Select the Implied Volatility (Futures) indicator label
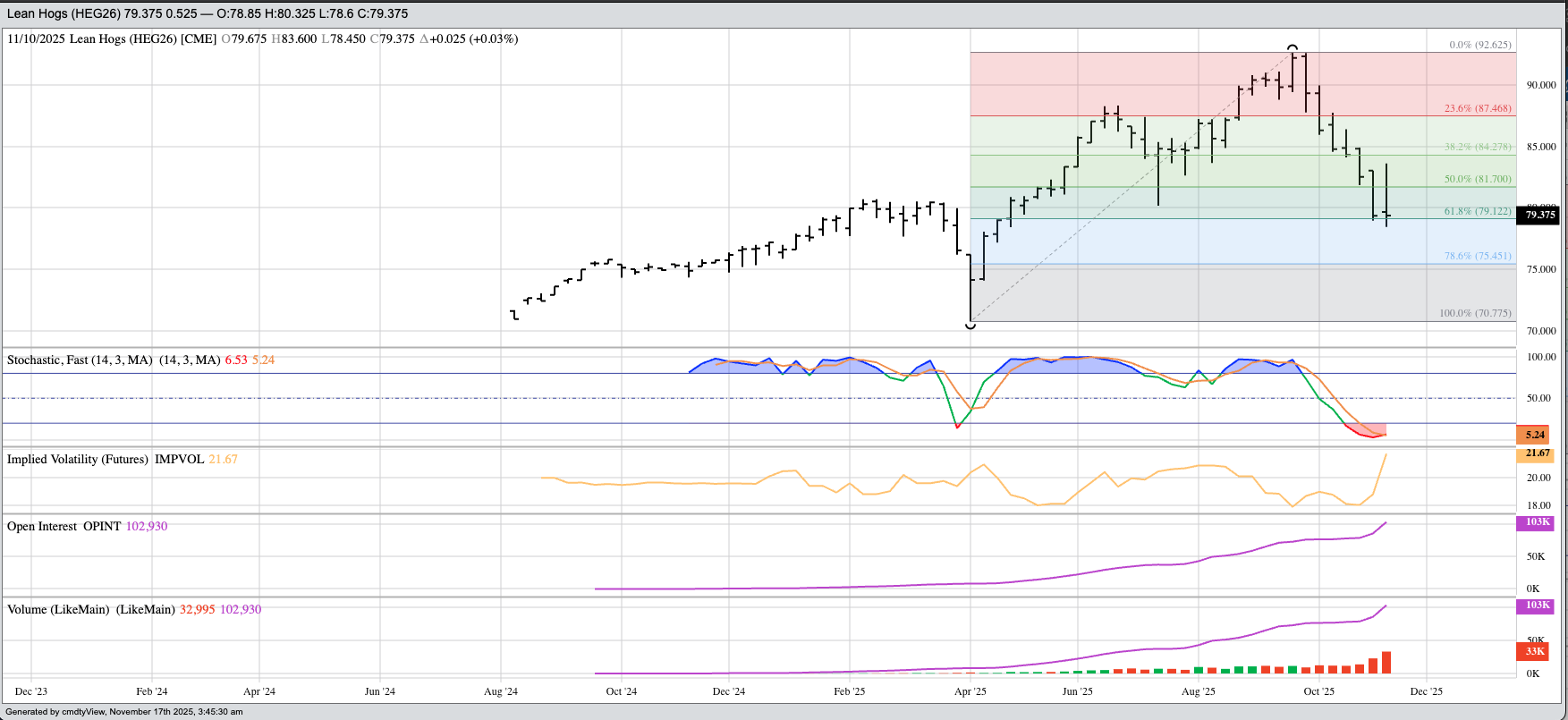The image size is (1568, 720). tap(78, 459)
